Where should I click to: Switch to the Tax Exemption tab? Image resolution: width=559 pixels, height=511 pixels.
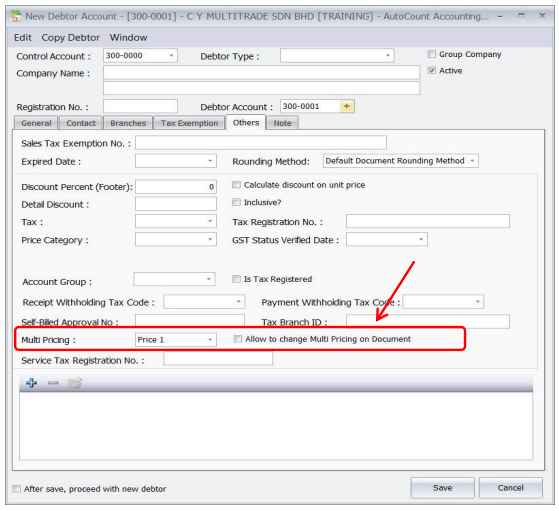point(189,123)
